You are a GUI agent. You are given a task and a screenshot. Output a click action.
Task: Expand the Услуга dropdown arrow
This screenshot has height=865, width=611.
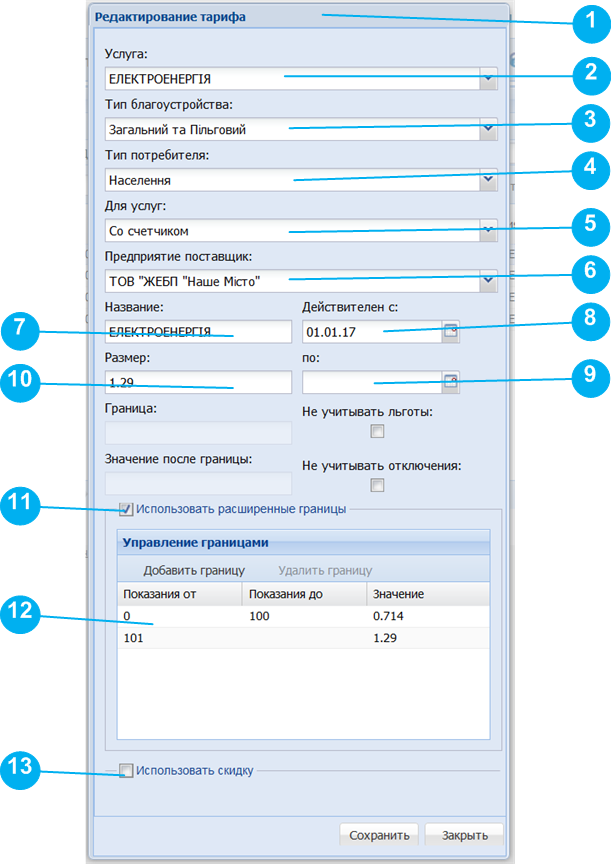point(488,79)
